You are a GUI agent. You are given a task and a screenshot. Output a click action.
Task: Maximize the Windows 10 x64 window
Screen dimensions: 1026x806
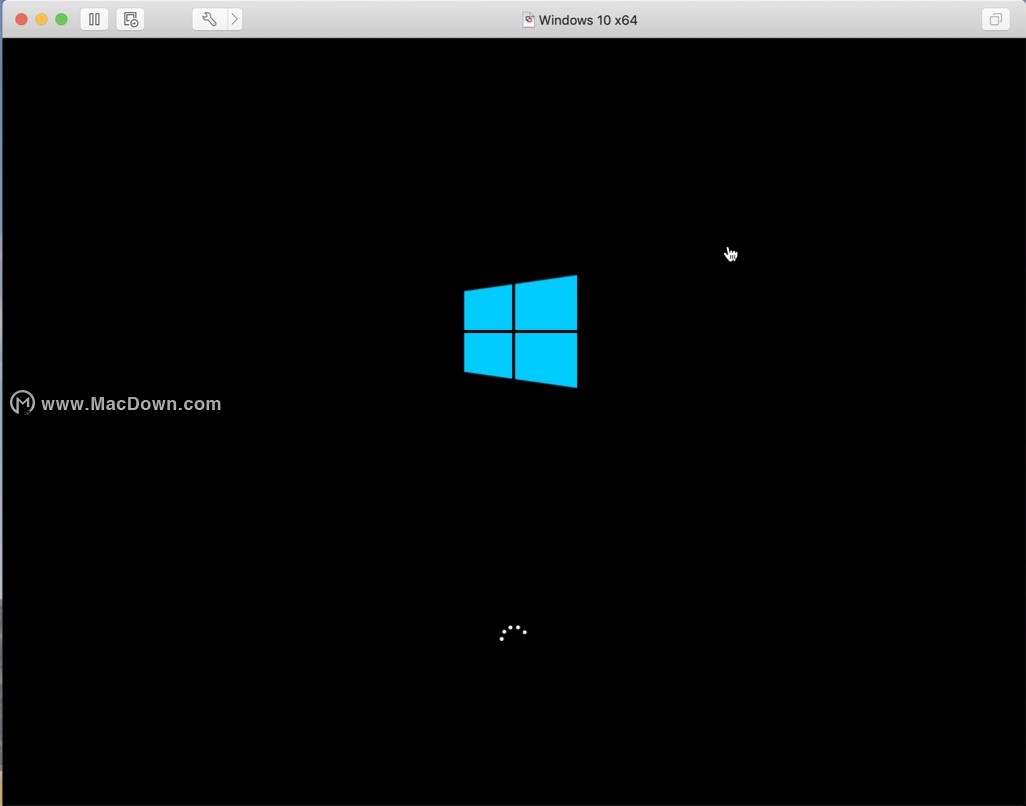[62, 20]
